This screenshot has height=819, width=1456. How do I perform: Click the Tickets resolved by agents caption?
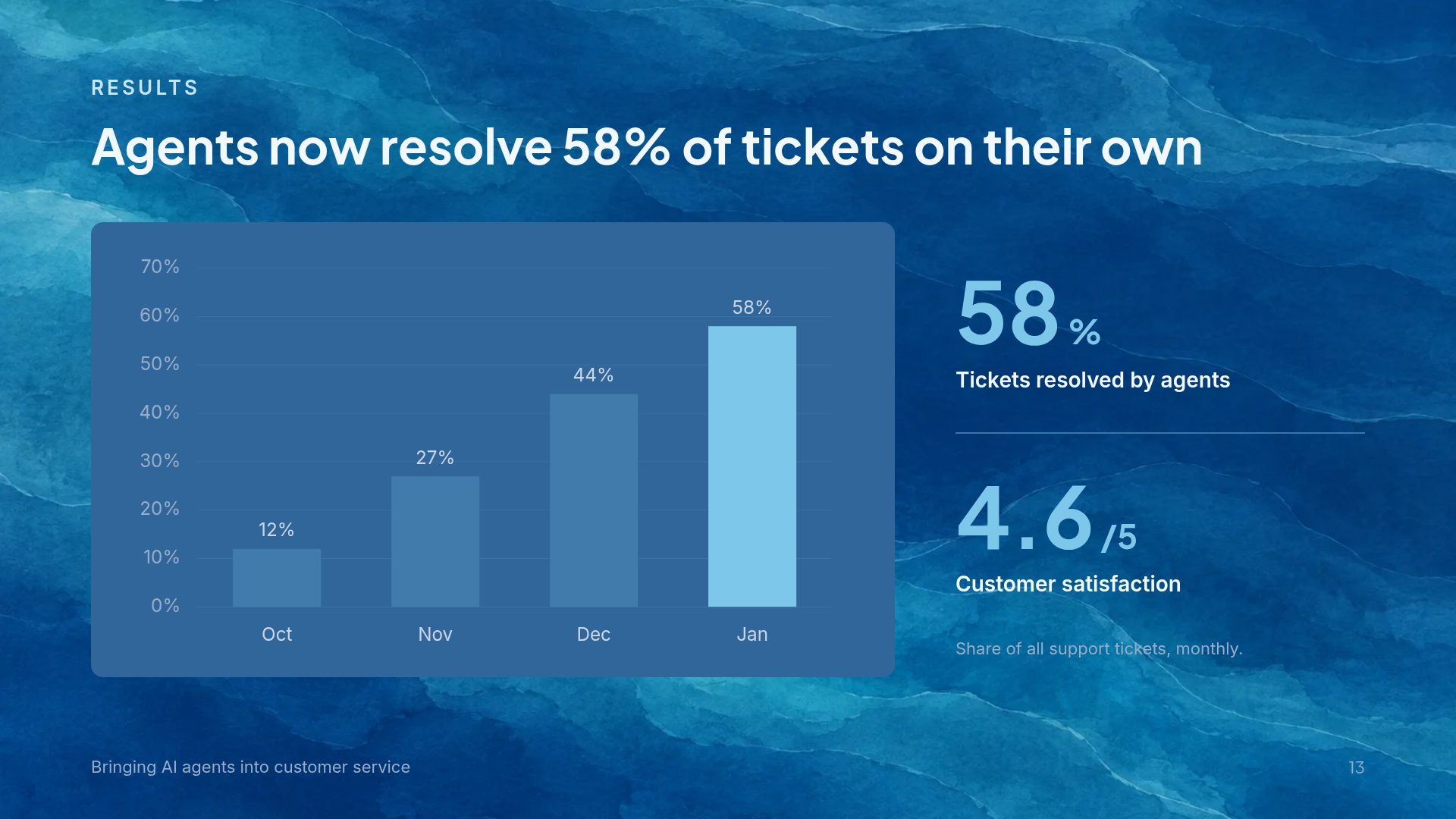coord(1093,380)
